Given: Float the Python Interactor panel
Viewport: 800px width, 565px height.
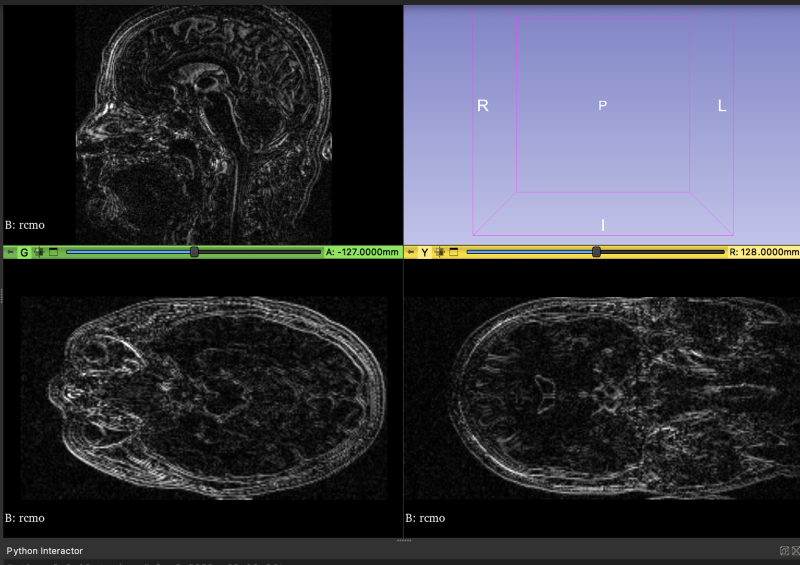Looking at the screenshot, I should [x=784, y=551].
